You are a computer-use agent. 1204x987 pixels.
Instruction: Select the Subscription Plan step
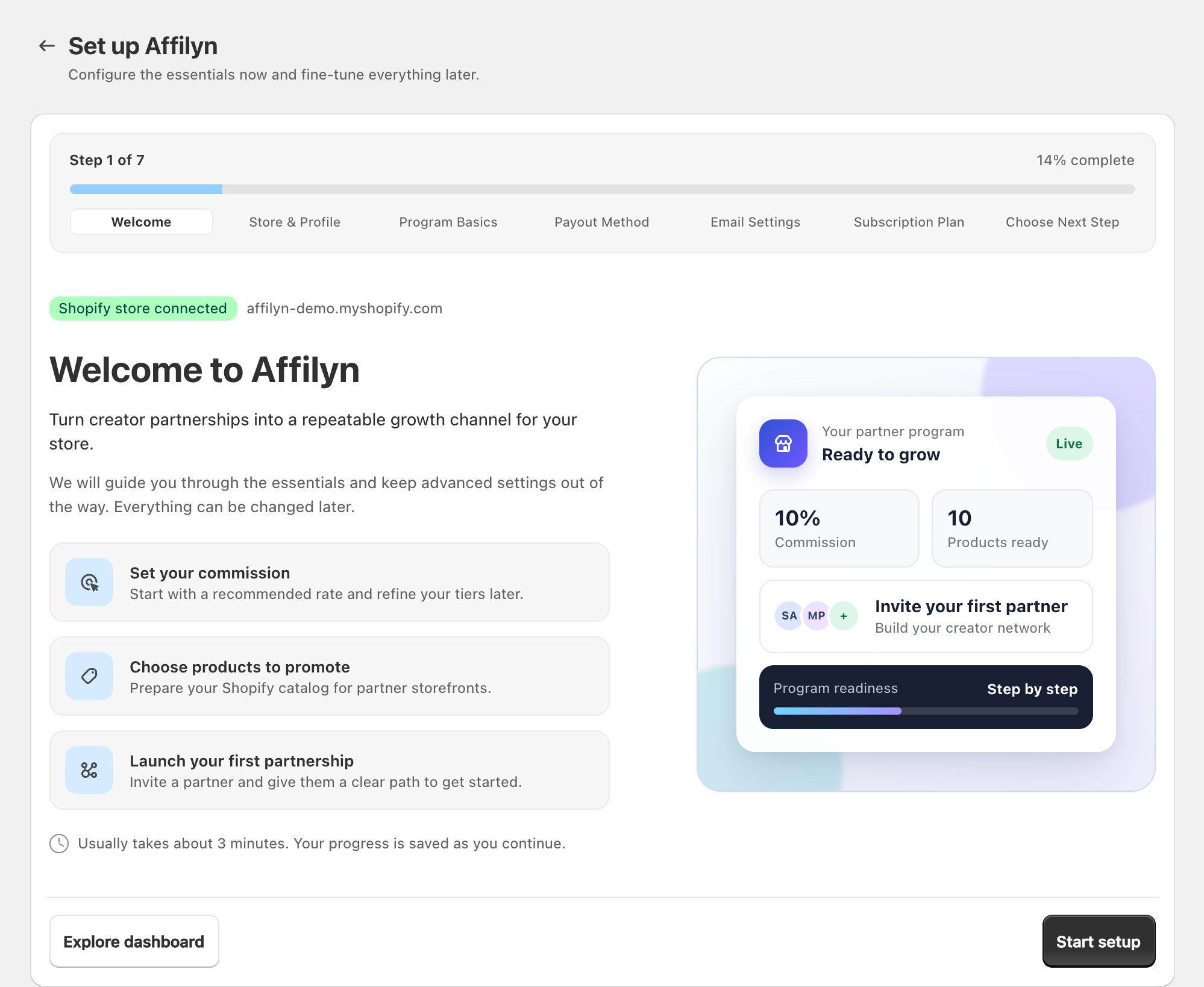pos(909,222)
